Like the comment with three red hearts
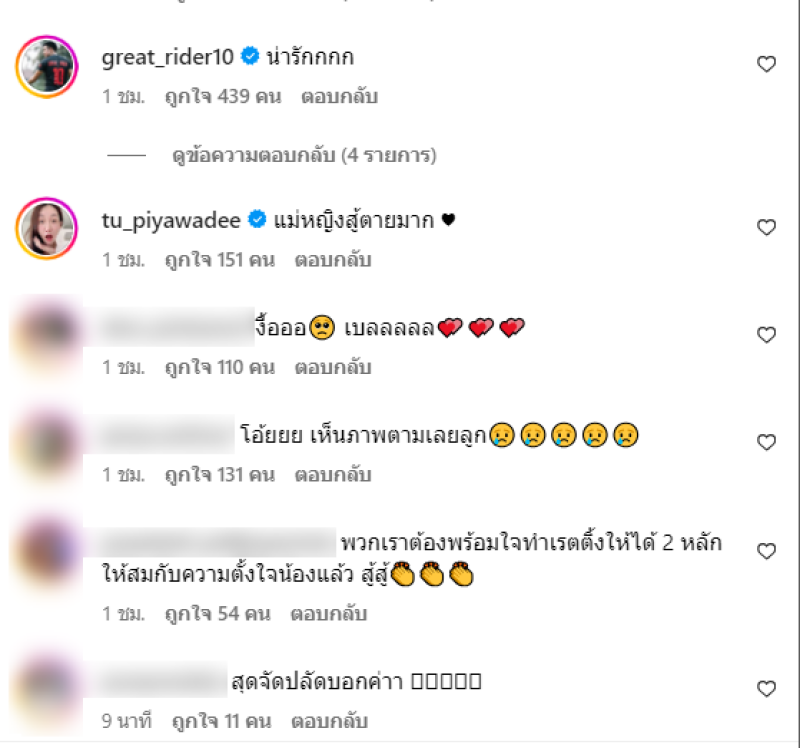This screenshot has width=800, height=748. tap(766, 335)
